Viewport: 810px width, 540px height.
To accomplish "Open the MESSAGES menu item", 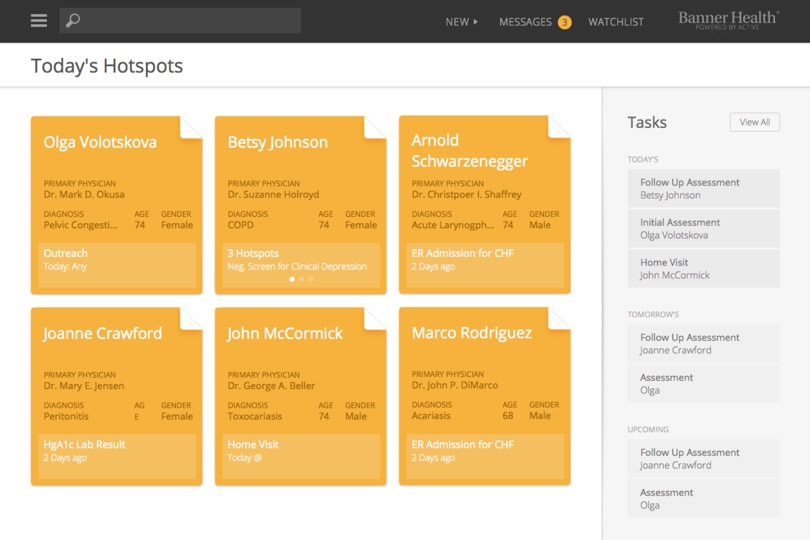I will (x=525, y=22).
